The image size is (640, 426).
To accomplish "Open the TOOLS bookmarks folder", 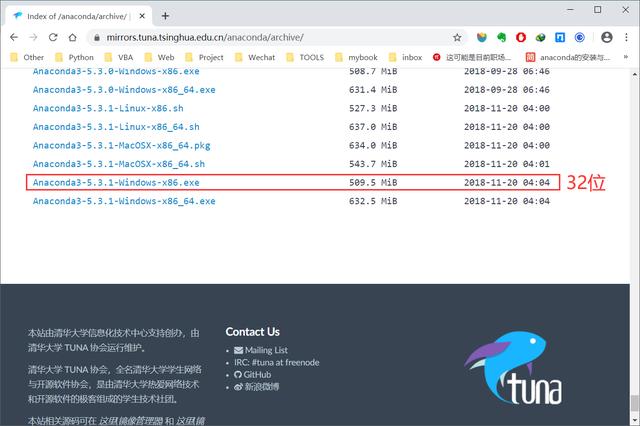I will [x=305, y=58].
